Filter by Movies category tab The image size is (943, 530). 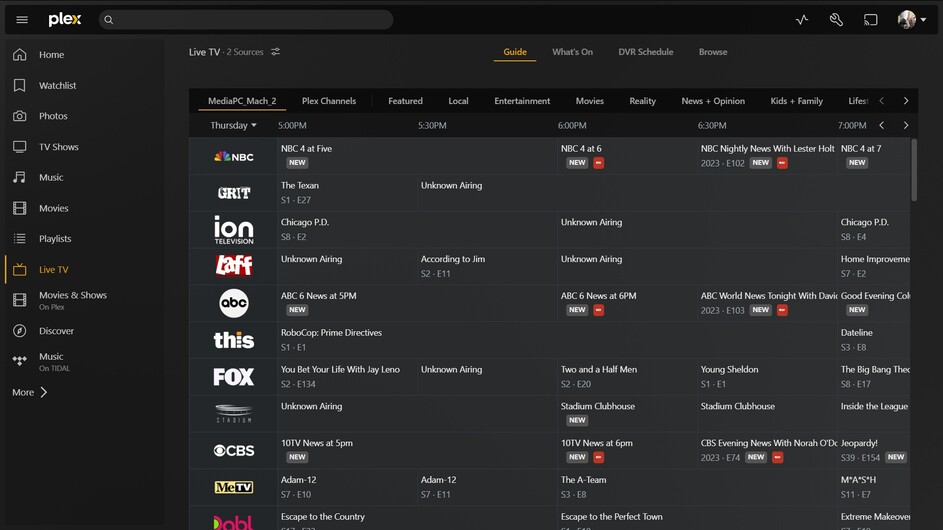(589, 101)
